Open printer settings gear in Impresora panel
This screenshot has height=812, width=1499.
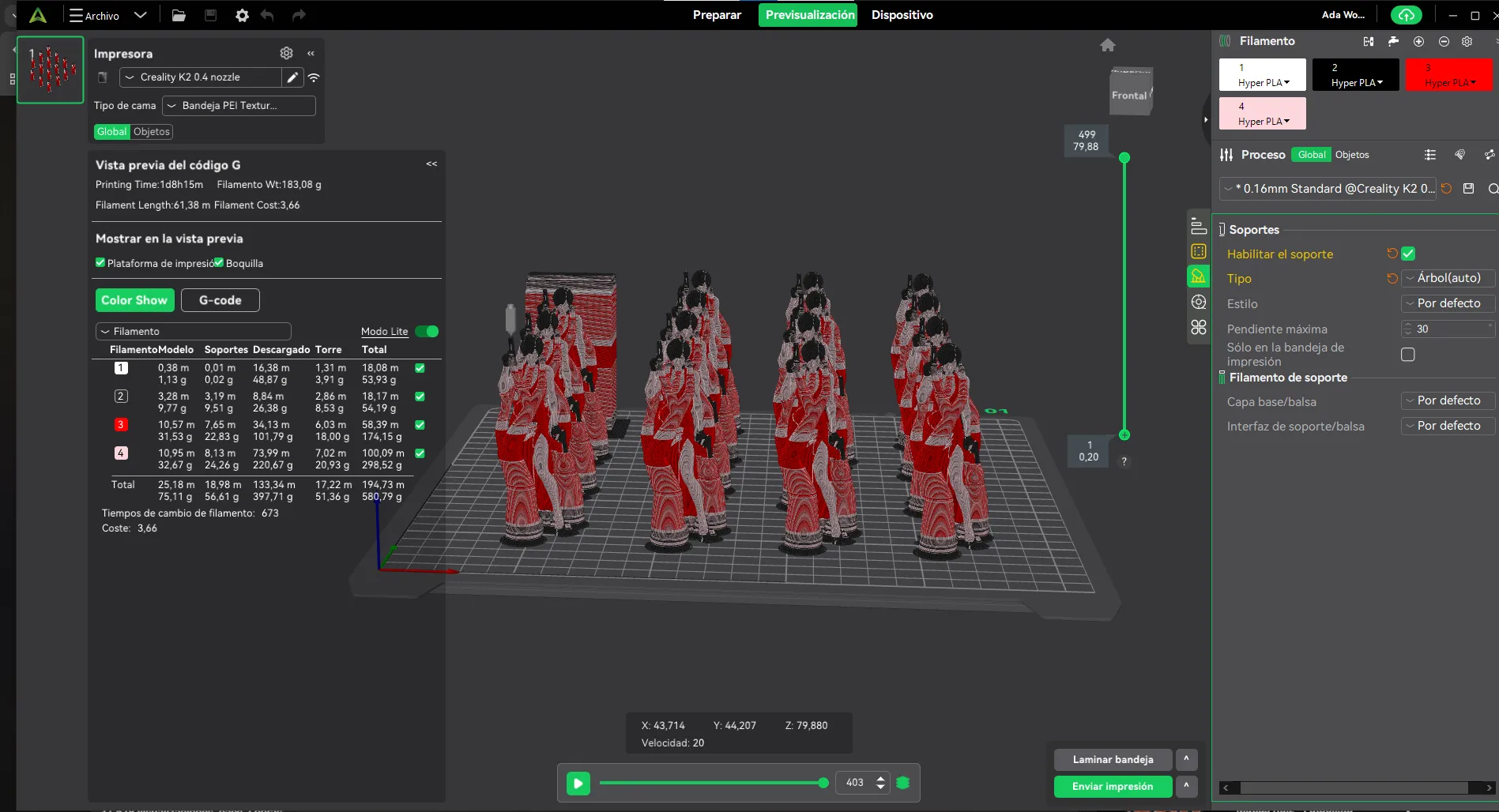tap(286, 53)
